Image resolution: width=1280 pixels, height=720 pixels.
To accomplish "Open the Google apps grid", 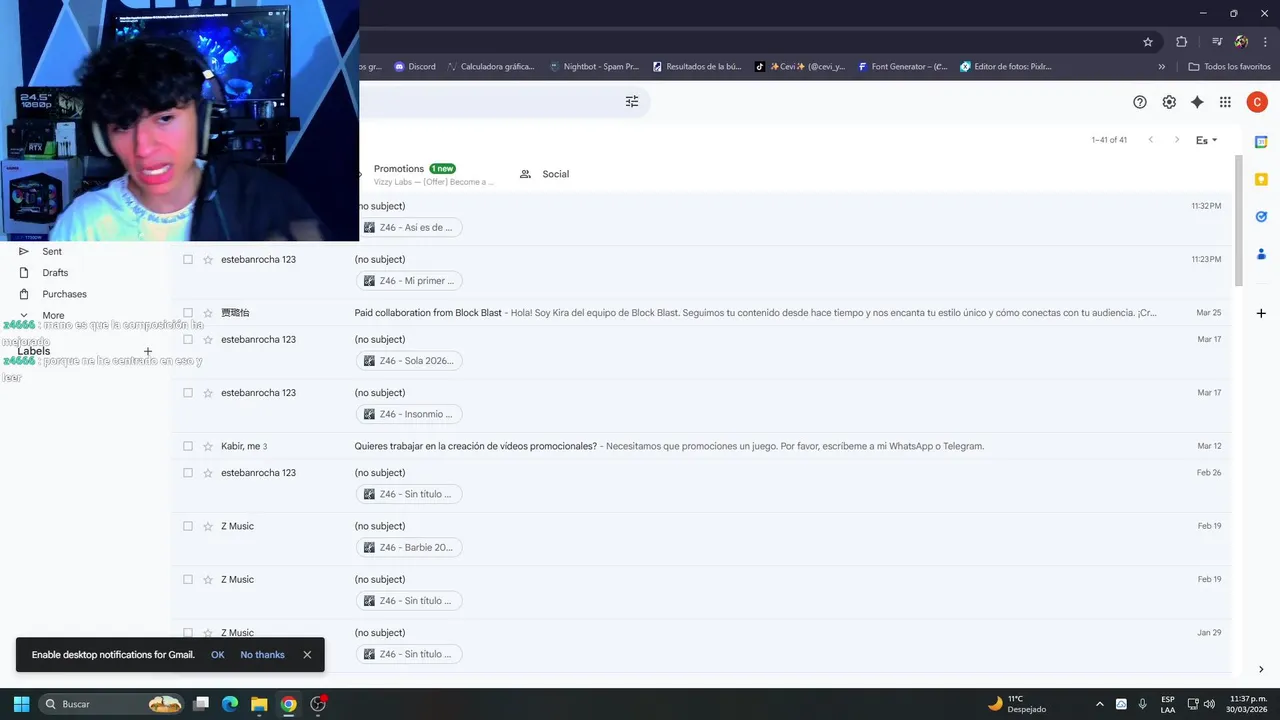I will tap(1225, 102).
